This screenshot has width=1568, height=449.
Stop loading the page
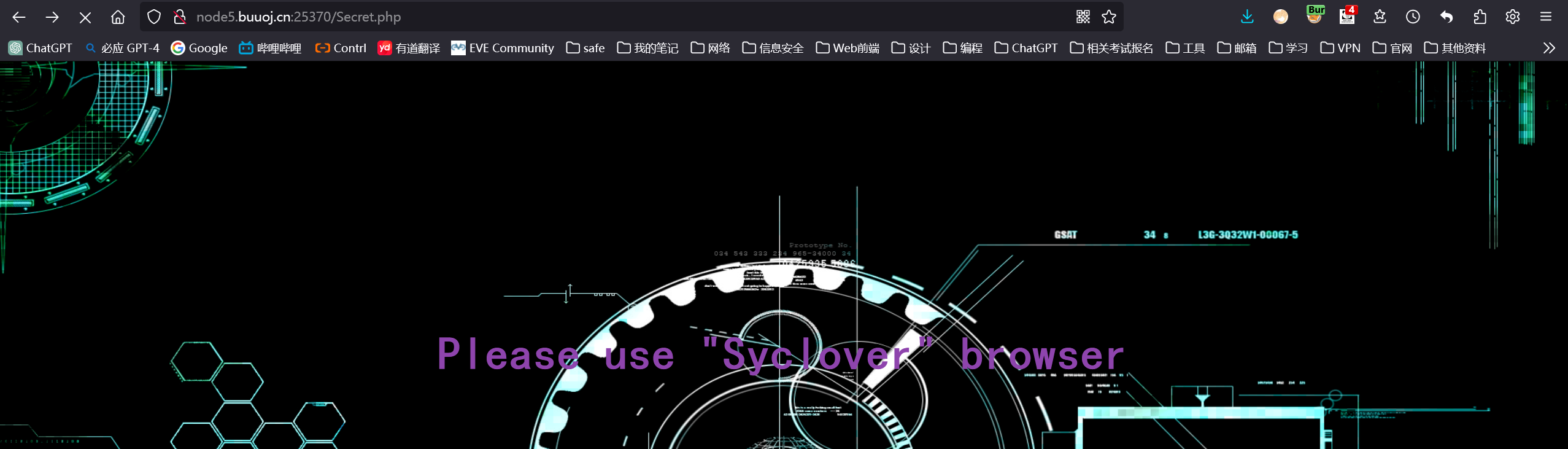85,17
